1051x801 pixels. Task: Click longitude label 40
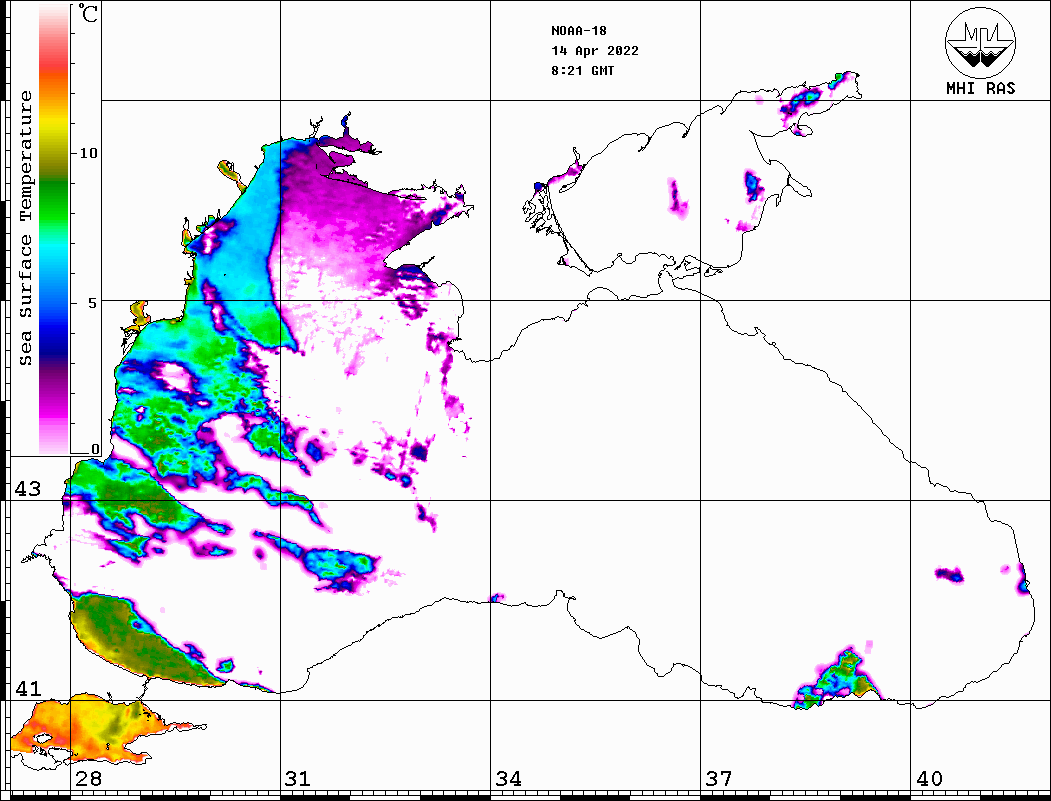[x=929, y=779]
